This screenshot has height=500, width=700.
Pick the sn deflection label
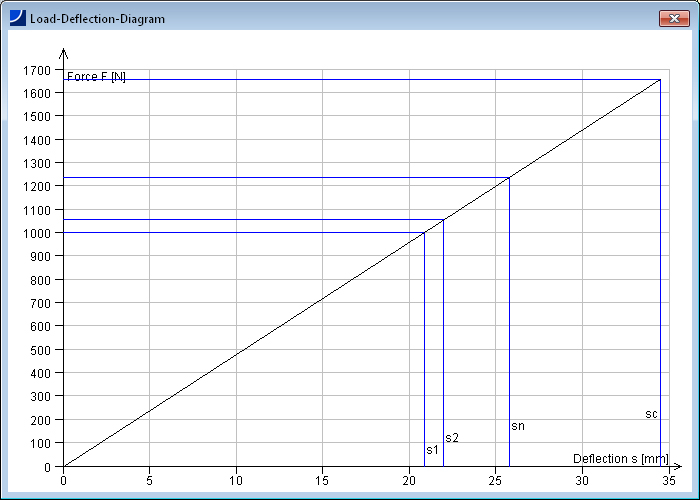click(x=518, y=426)
